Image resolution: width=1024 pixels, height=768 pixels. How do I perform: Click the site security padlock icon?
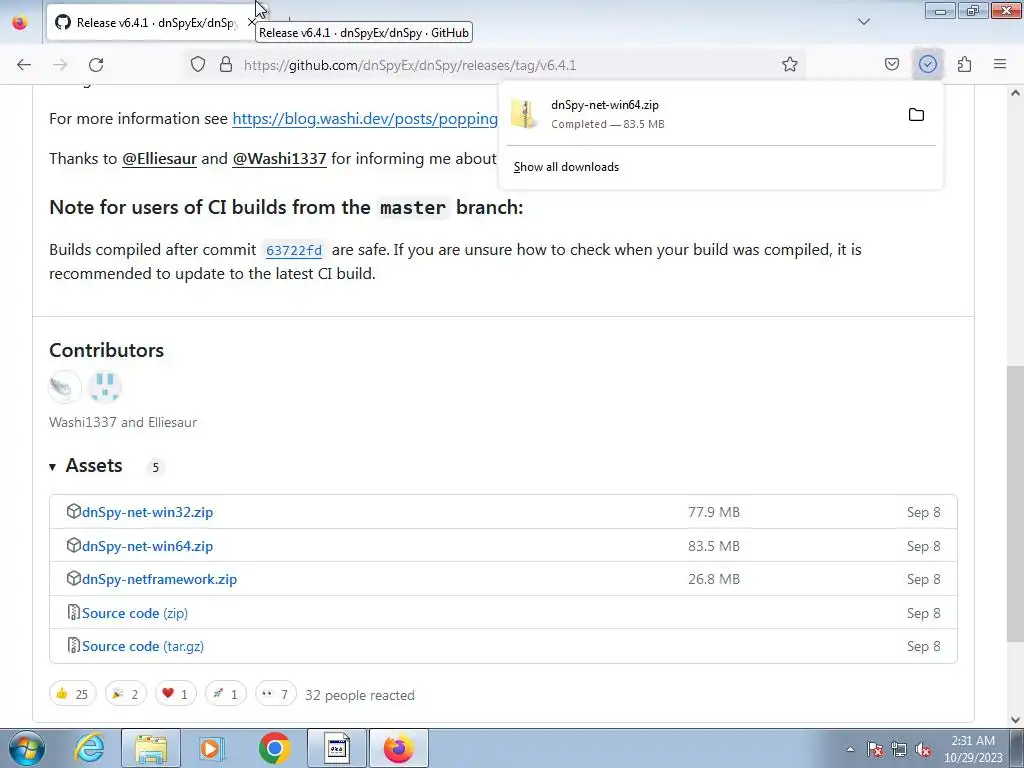click(x=226, y=65)
